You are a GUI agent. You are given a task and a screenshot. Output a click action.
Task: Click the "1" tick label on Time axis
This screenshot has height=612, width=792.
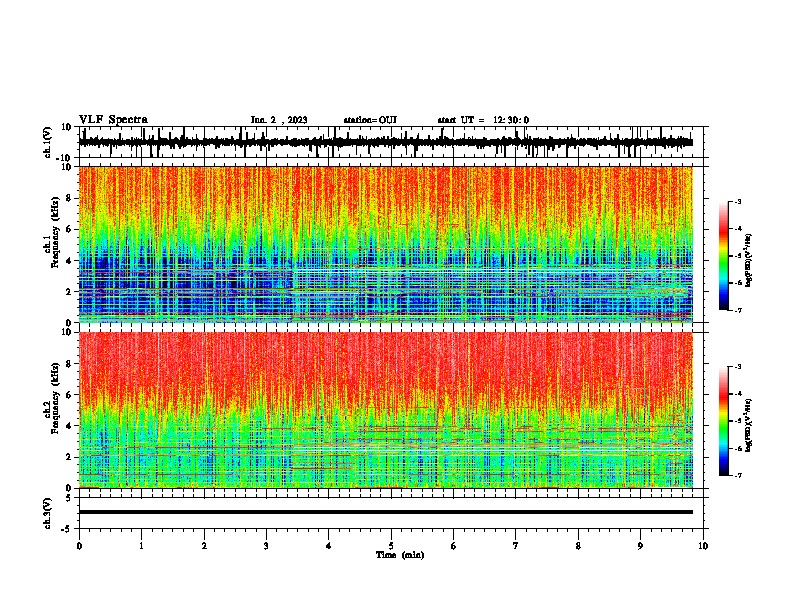141,546
